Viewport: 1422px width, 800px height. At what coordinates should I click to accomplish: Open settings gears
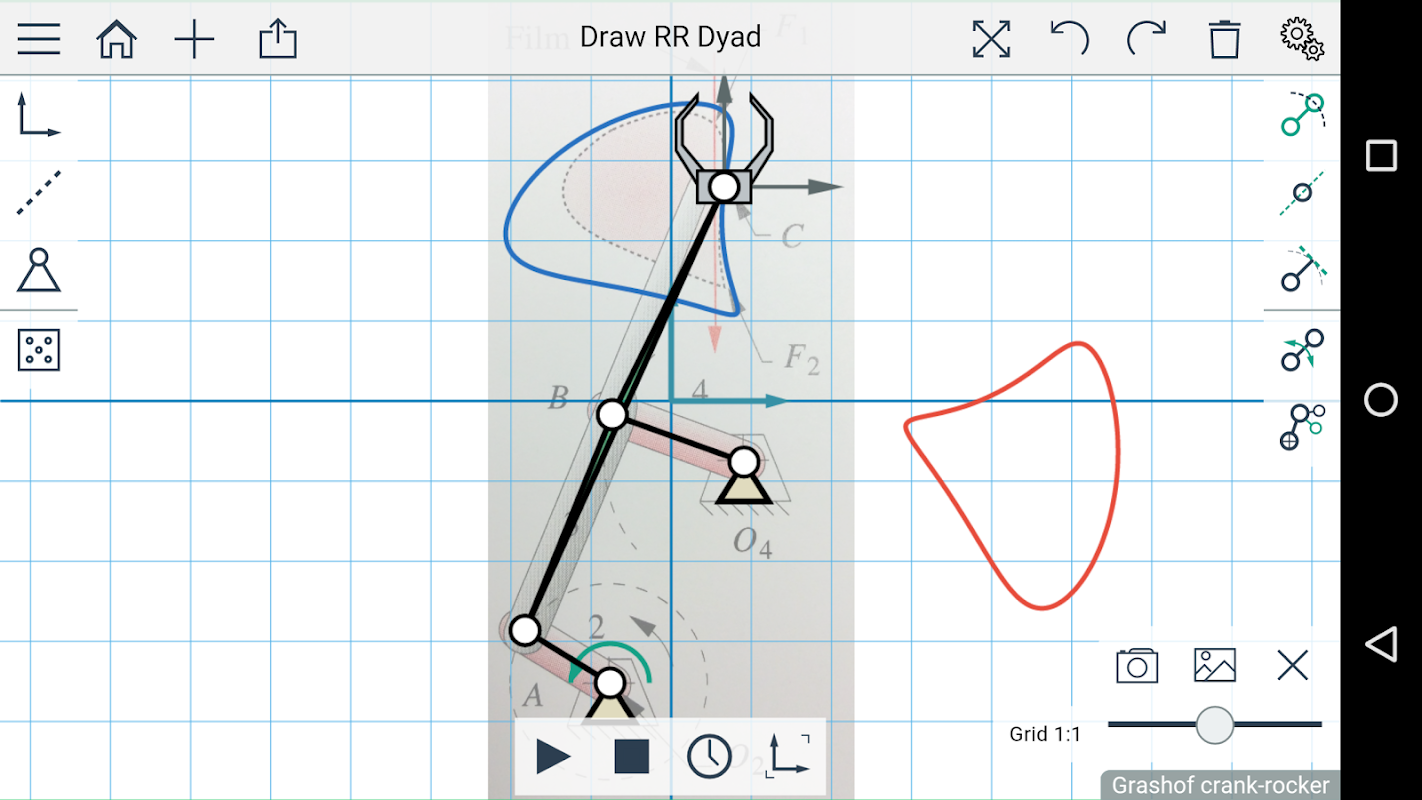1302,38
